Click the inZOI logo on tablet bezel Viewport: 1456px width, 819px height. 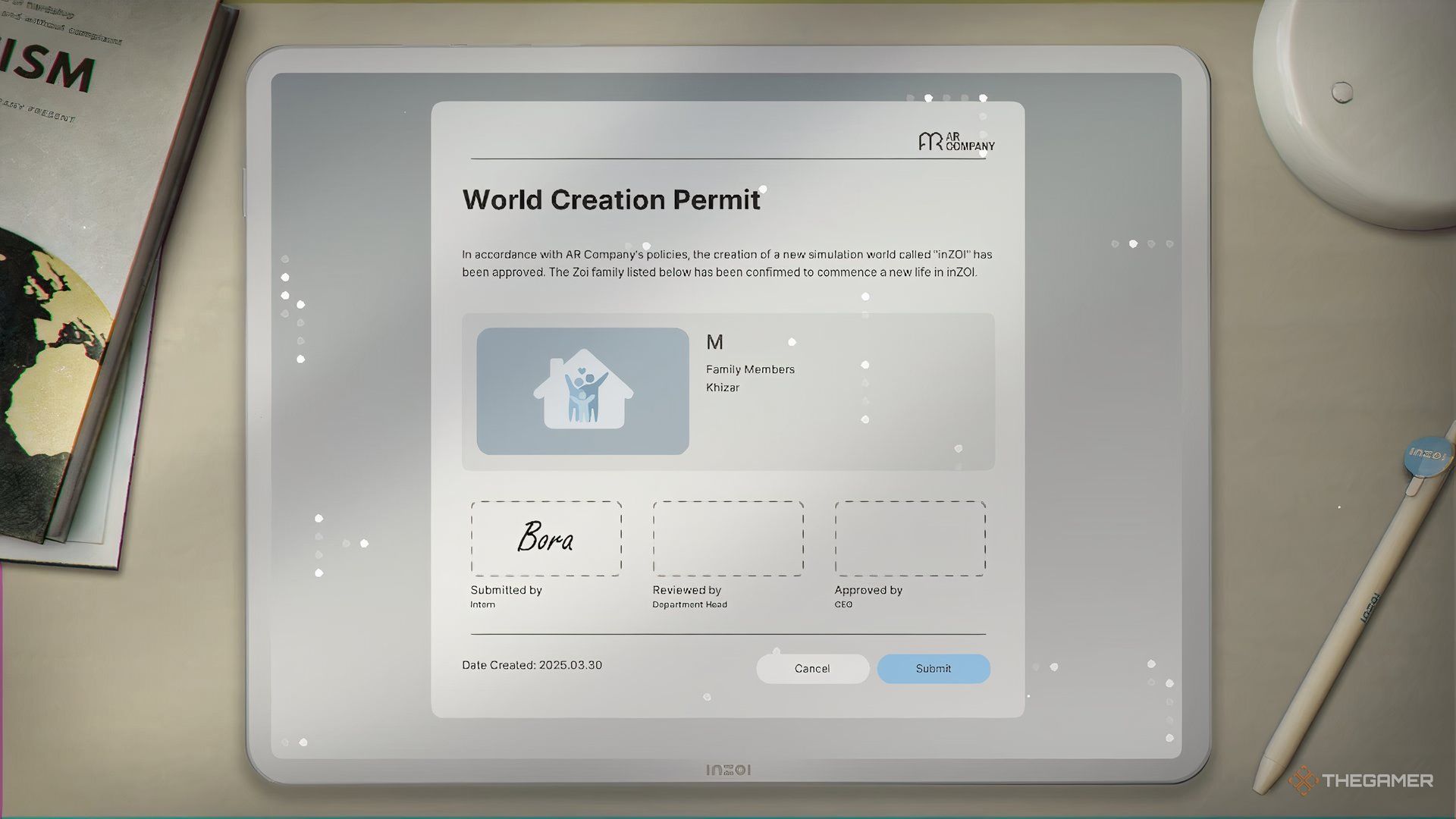(728, 770)
